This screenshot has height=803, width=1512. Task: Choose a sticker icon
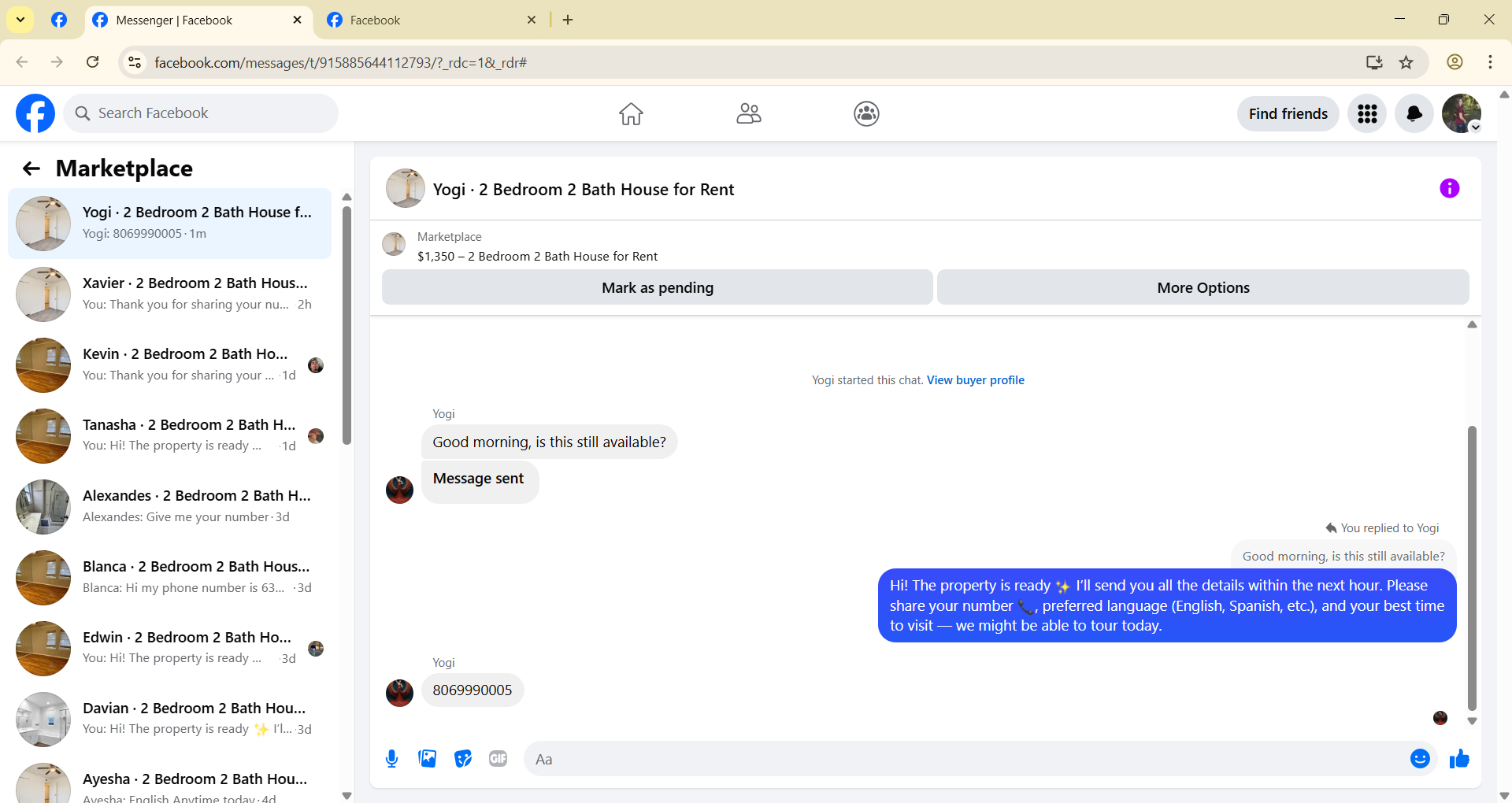[462, 759]
